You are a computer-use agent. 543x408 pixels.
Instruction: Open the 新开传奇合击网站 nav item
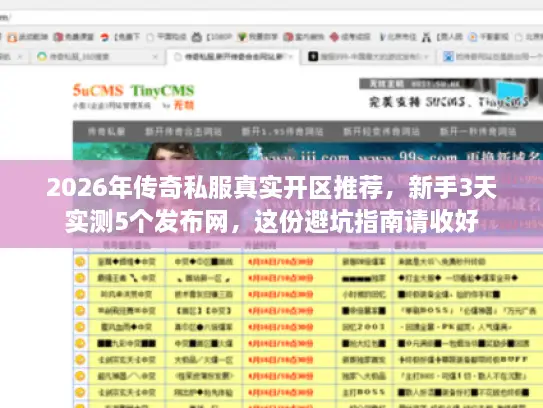183,131
